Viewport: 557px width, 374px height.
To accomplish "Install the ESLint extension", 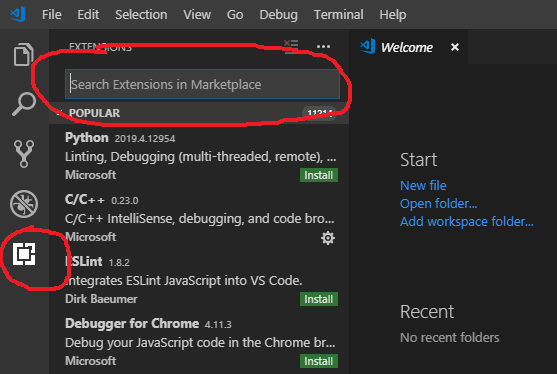I will [319, 299].
